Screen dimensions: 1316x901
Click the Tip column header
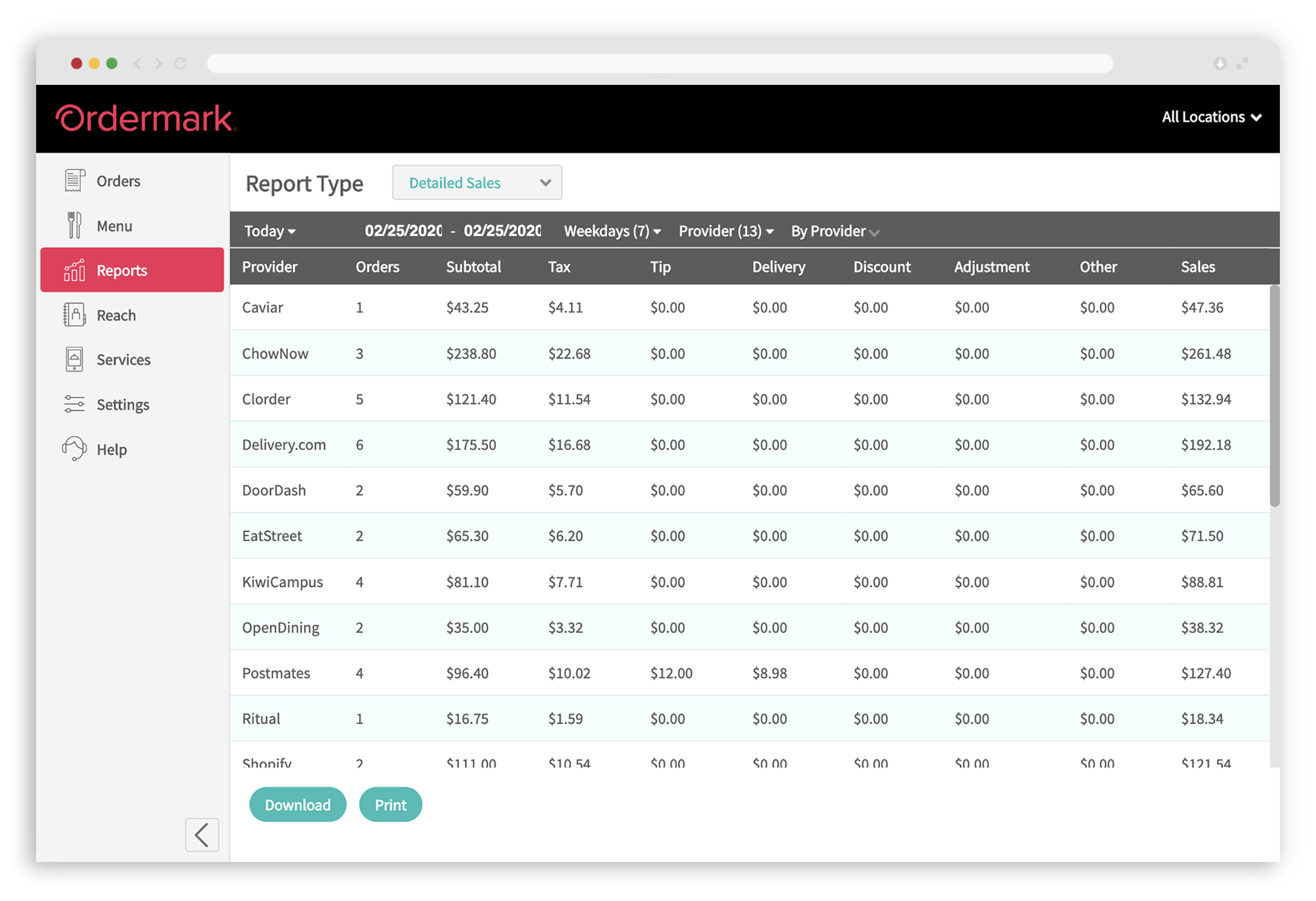pos(660,266)
